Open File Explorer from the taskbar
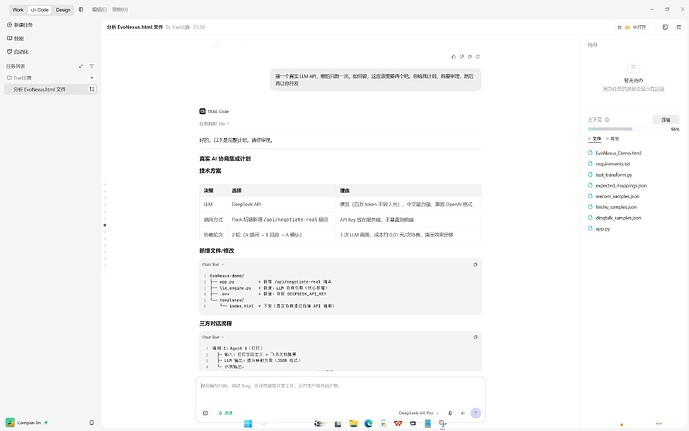The image size is (689, 431). pyautogui.click(x=353, y=424)
